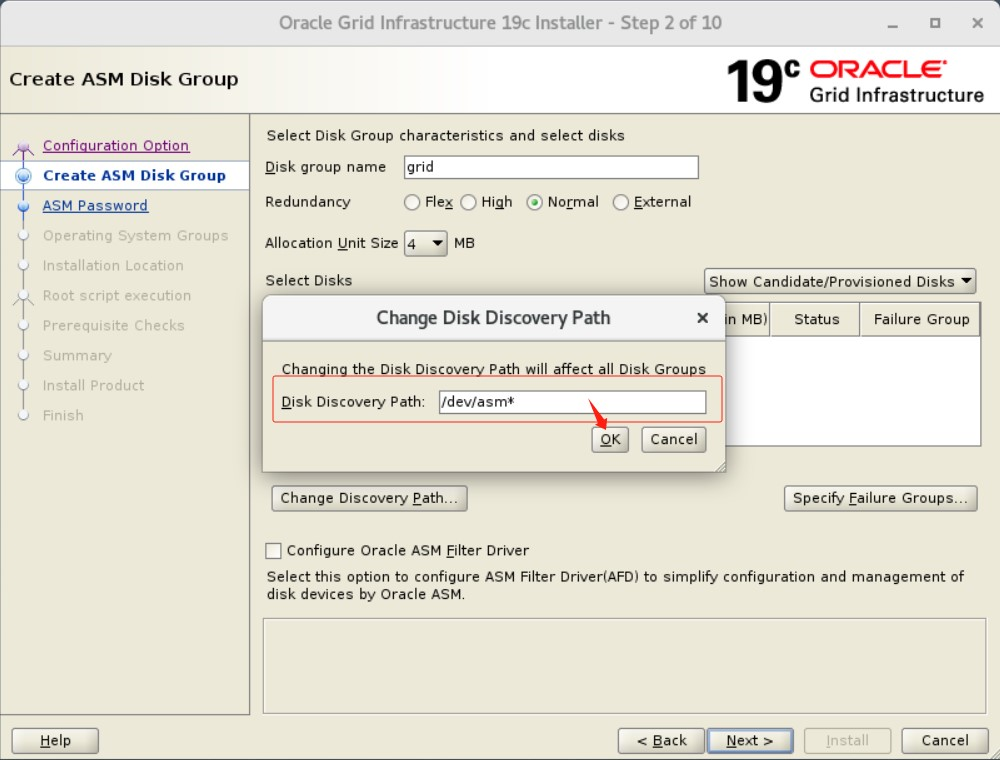Cancel the Change Disk Discovery Path dialog

[673, 439]
